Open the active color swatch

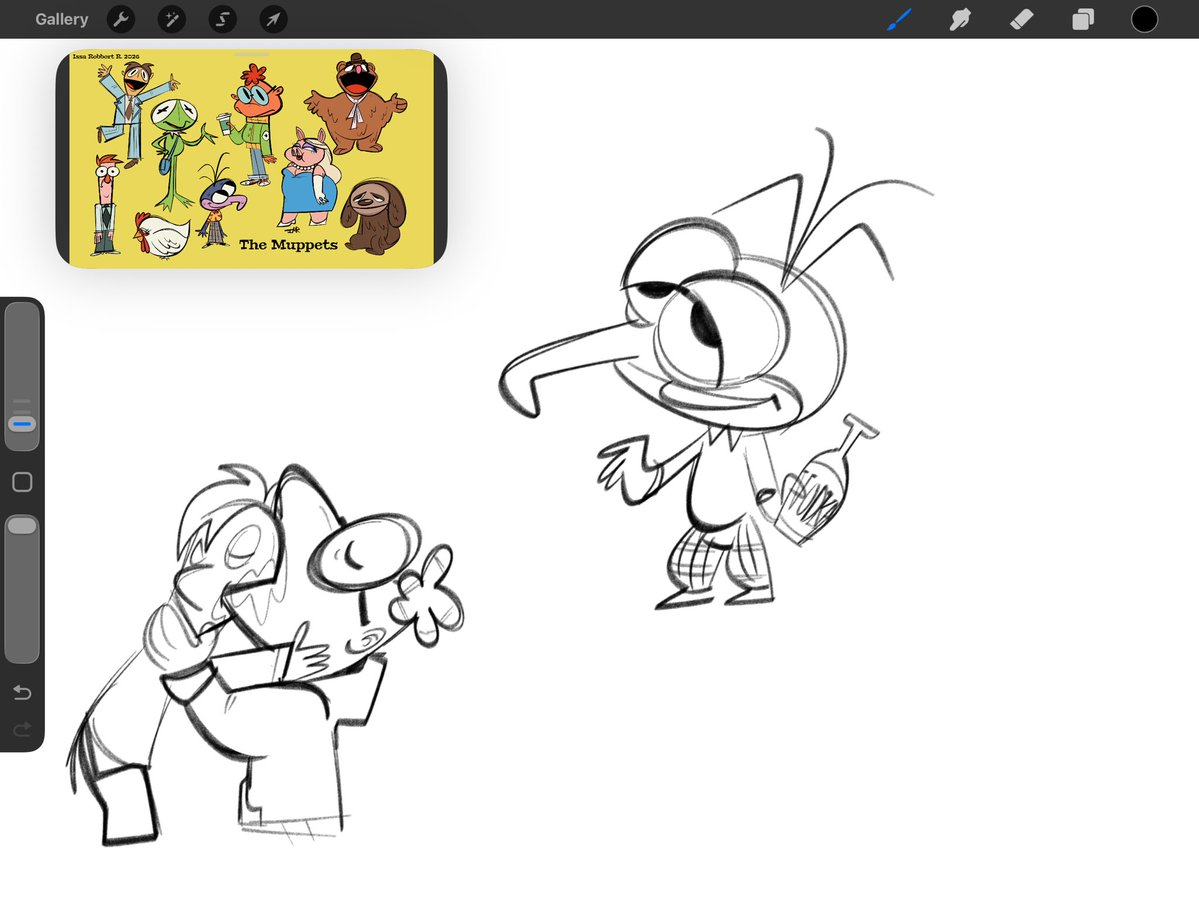pyautogui.click(x=1144, y=19)
